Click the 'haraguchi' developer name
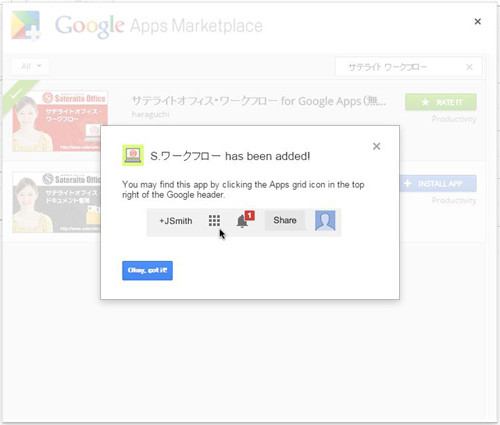 pyautogui.click(x=150, y=114)
